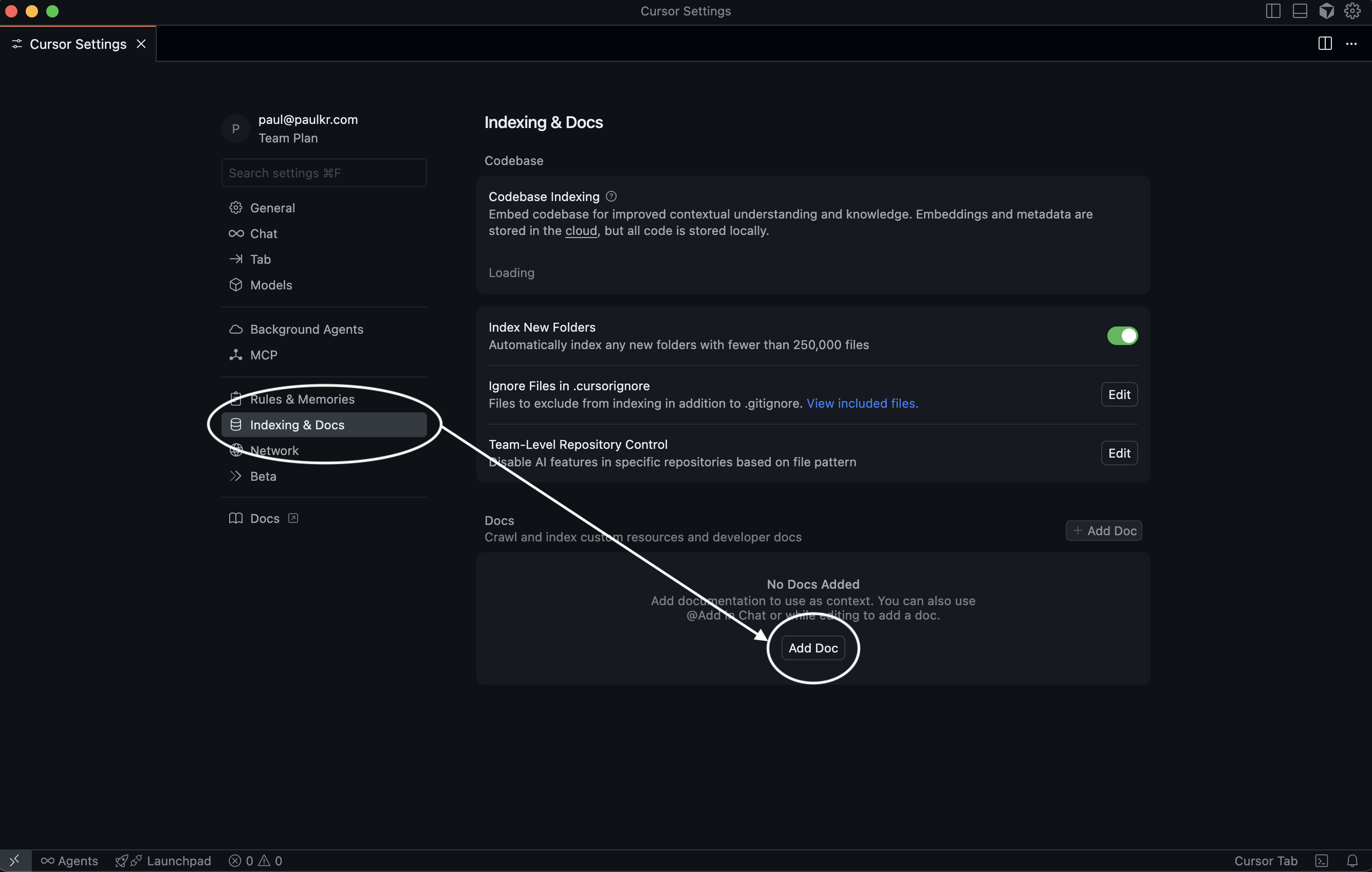Open the external Docs link in sidebar
Screen dimensions: 1372x872
pos(264,518)
